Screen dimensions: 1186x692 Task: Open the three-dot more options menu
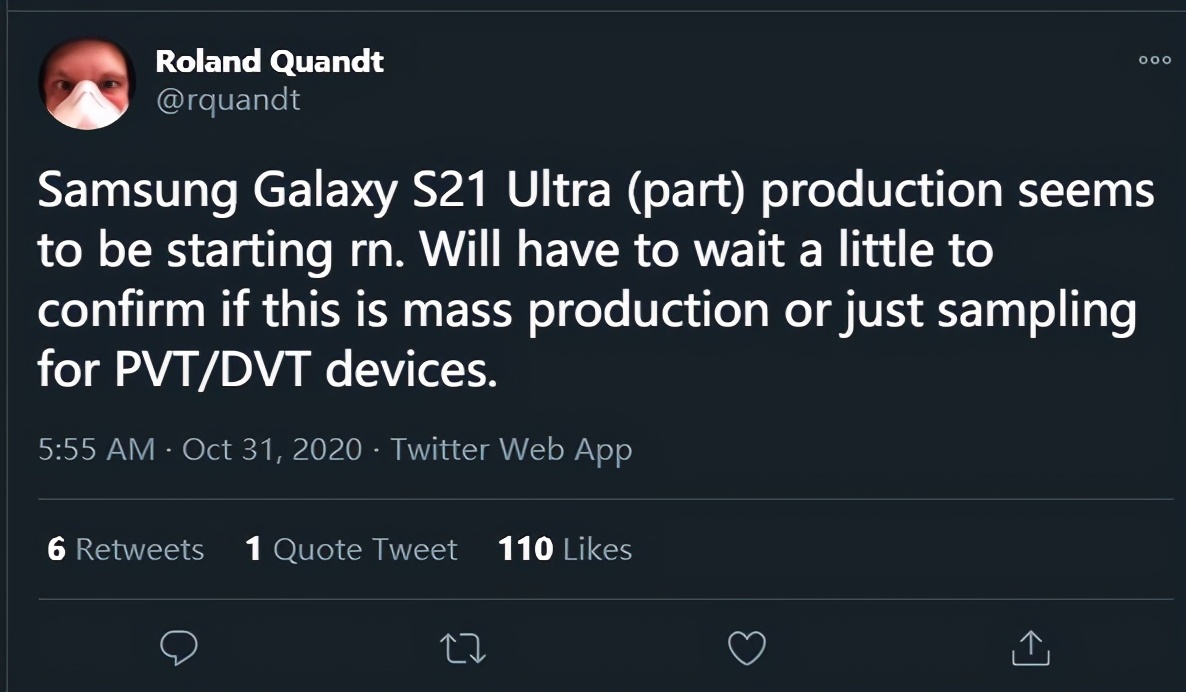pos(1154,60)
